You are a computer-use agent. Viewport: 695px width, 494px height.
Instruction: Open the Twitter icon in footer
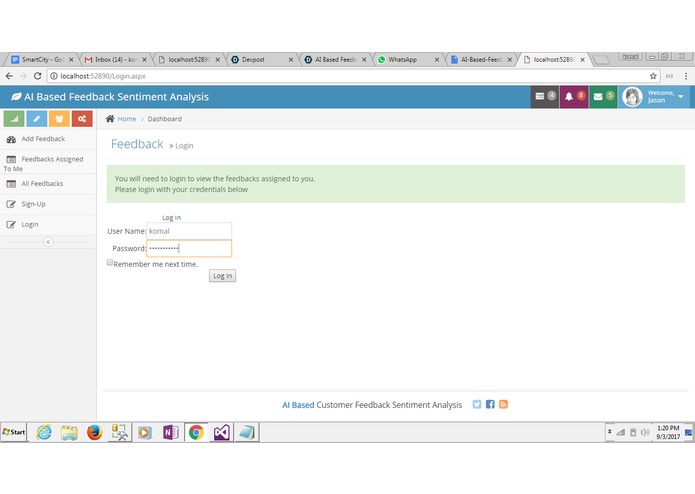click(476, 404)
